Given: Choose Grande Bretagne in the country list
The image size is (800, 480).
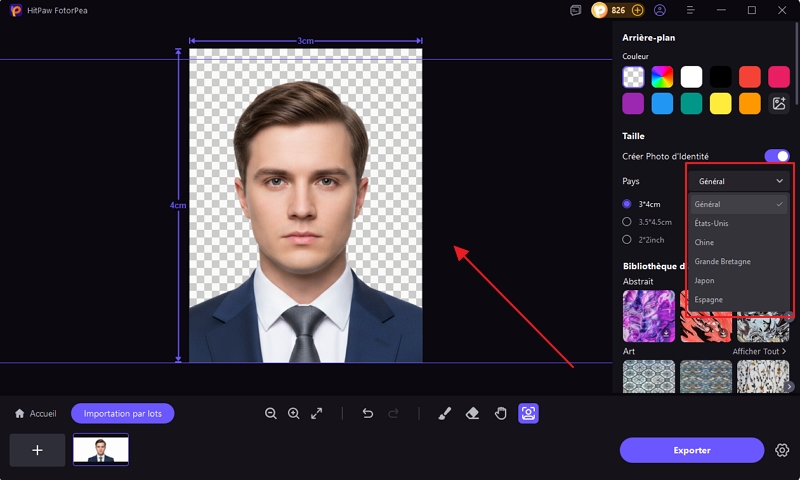Looking at the screenshot, I should coord(739,261).
